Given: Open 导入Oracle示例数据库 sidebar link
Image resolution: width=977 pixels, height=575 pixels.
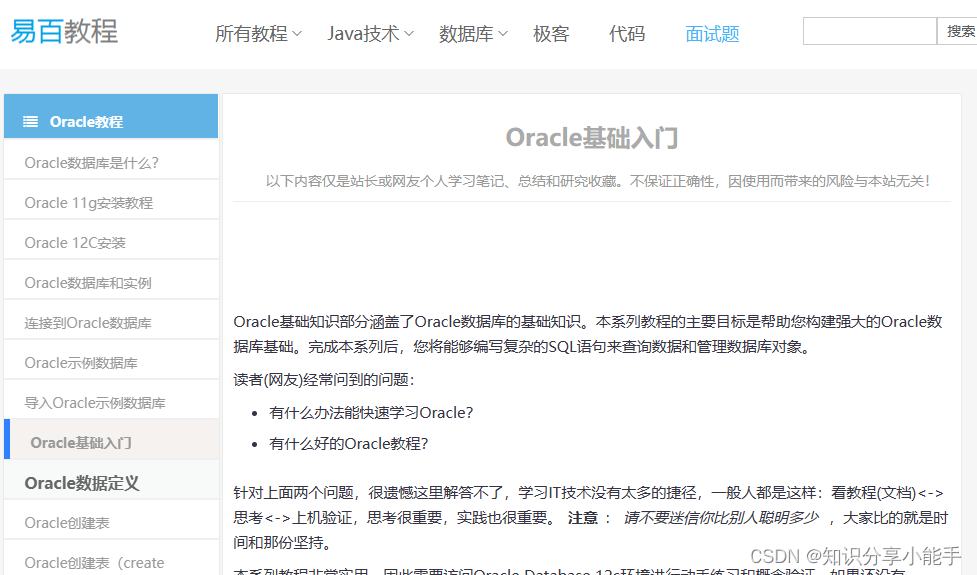Looking at the screenshot, I should pos(95,402).
